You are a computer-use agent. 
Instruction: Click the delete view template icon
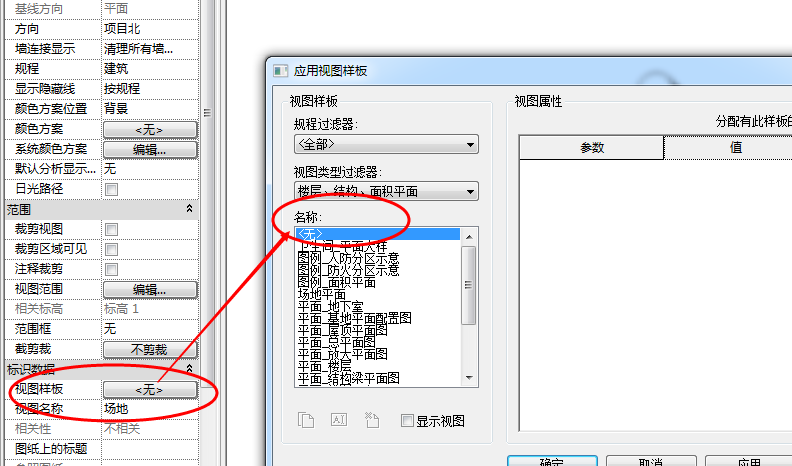[x=370, y=421]
